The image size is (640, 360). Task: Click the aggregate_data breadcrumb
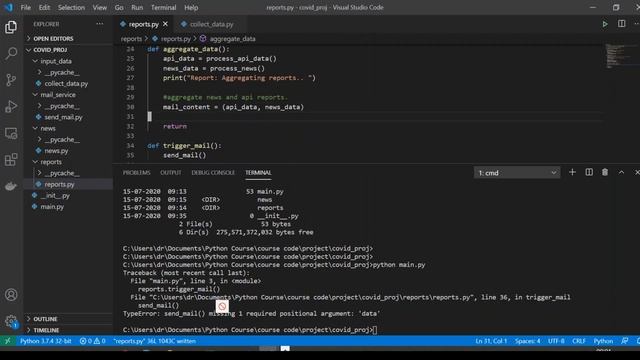click(x=232, y=39)
